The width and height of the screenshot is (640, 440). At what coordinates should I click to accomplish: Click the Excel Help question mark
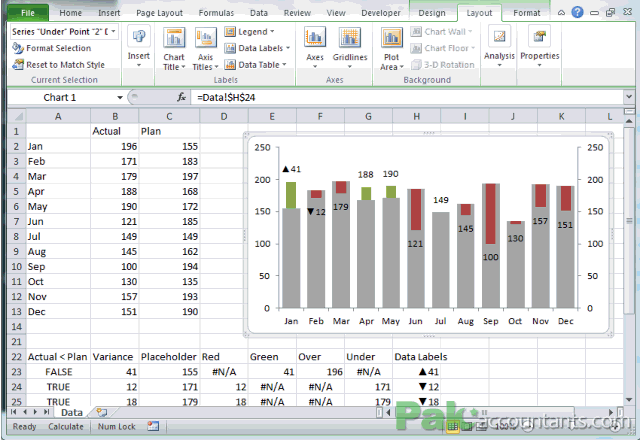pyautogui.click(x=577, y=12)
